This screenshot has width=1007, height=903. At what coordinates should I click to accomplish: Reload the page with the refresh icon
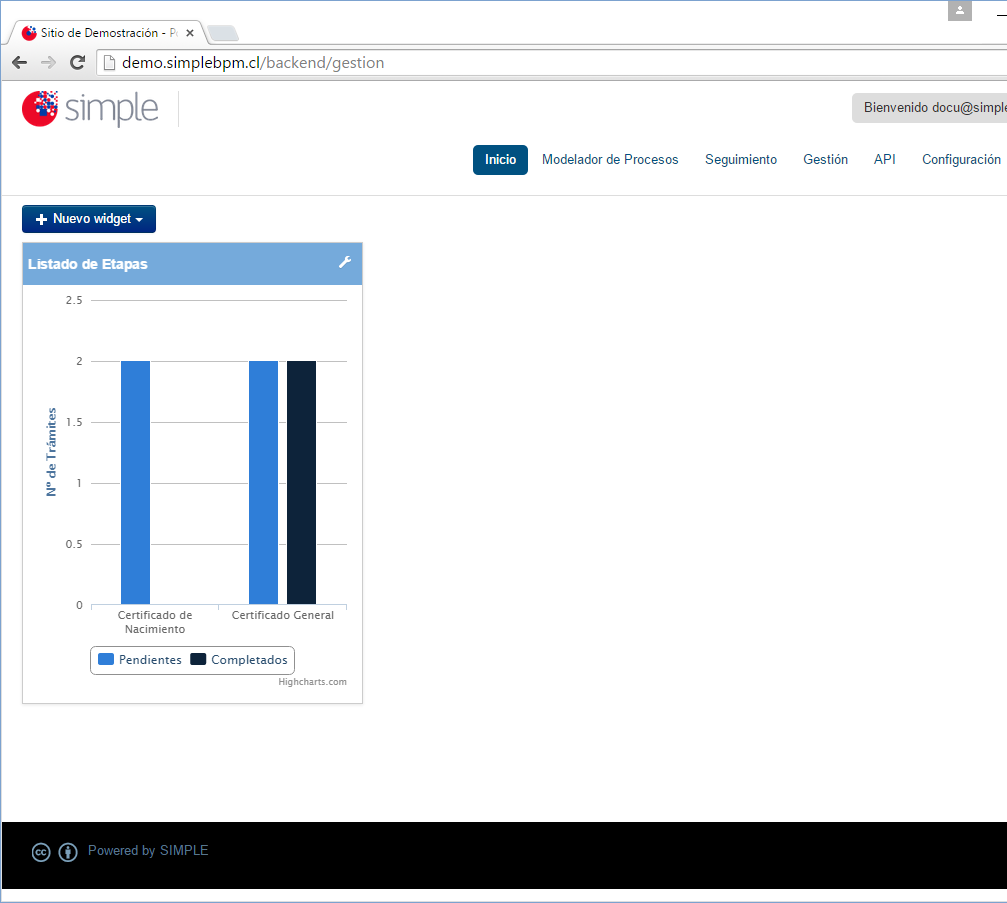pyautogui.click(x=78, y=62)
